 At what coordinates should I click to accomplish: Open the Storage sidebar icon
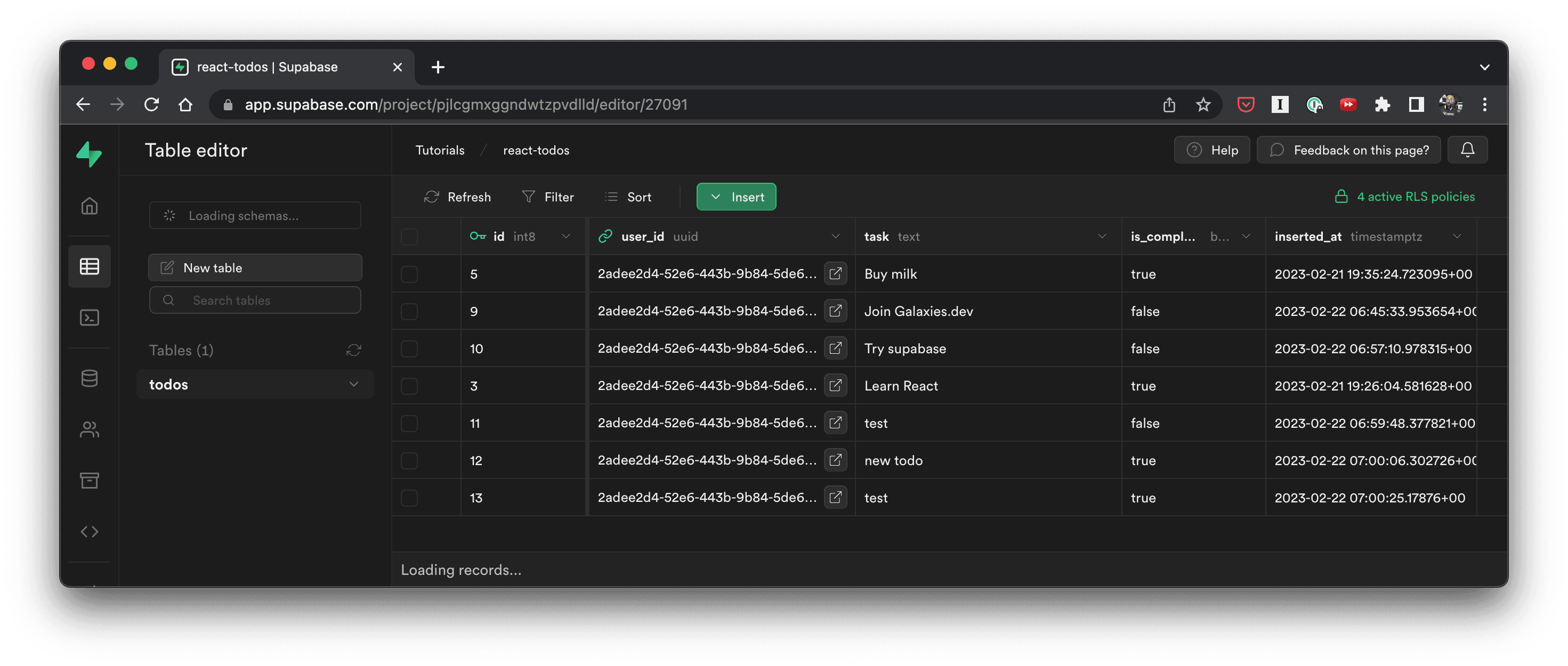[x=90, y=481]
